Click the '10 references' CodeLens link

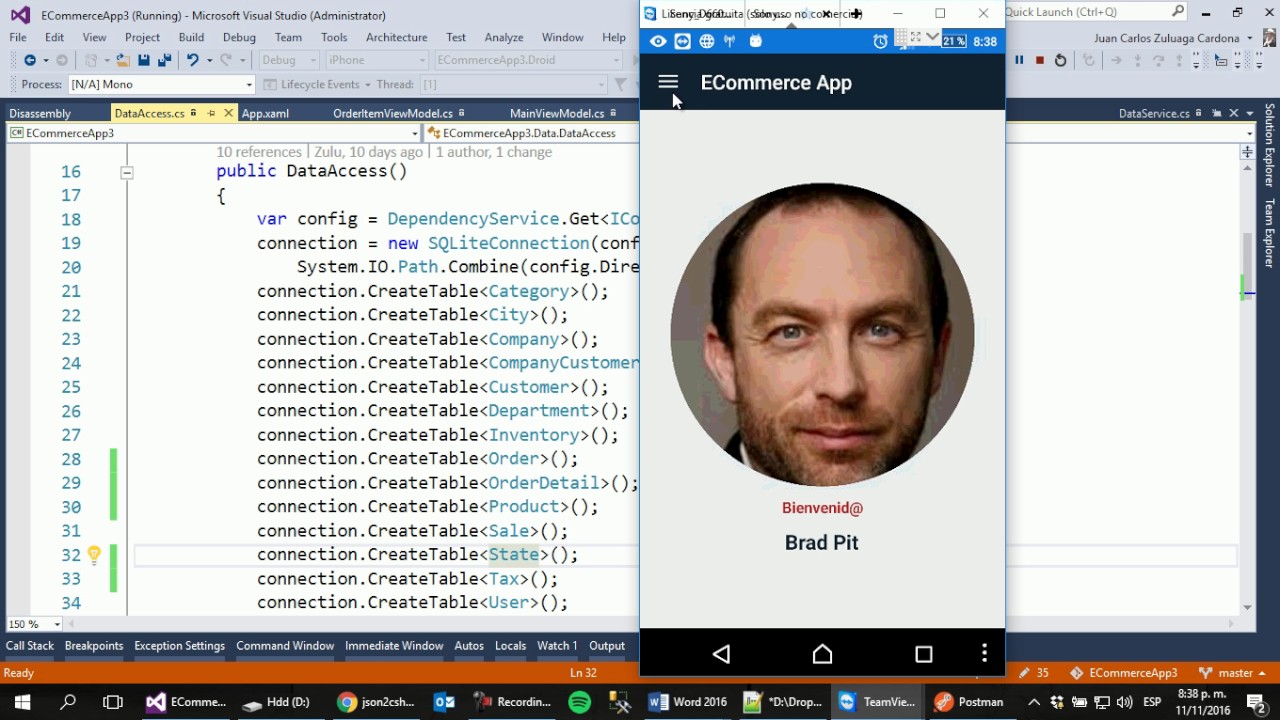coord(259,152)
